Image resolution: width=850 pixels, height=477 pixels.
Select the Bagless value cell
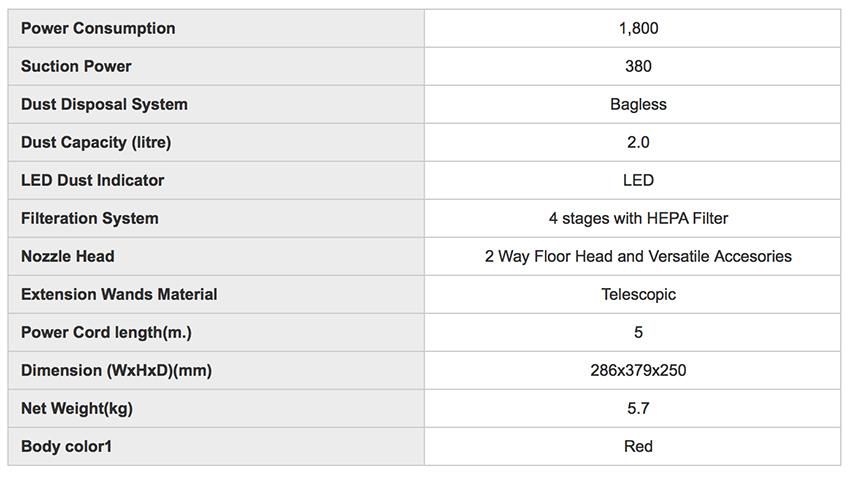[638, 104]
